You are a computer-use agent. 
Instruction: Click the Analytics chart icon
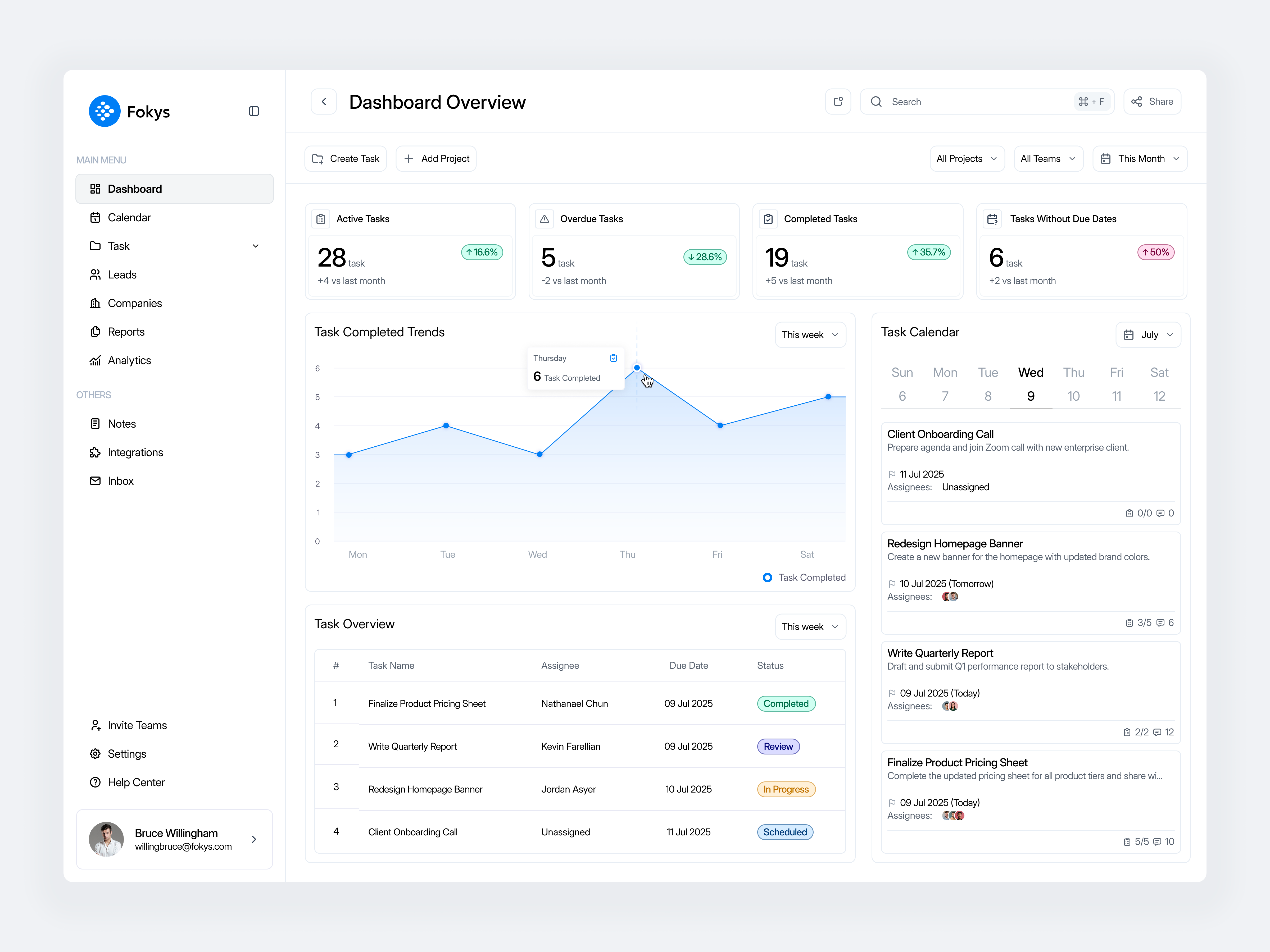[x=95, y=360]
